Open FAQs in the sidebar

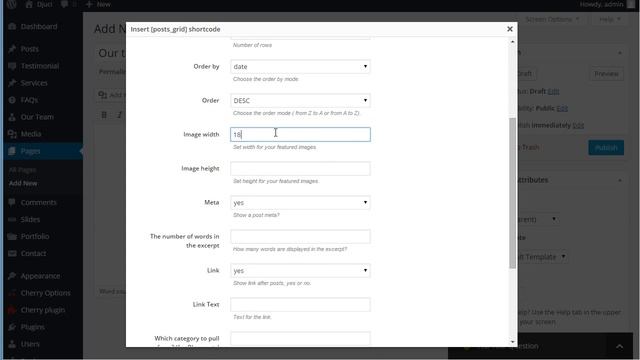29,100
